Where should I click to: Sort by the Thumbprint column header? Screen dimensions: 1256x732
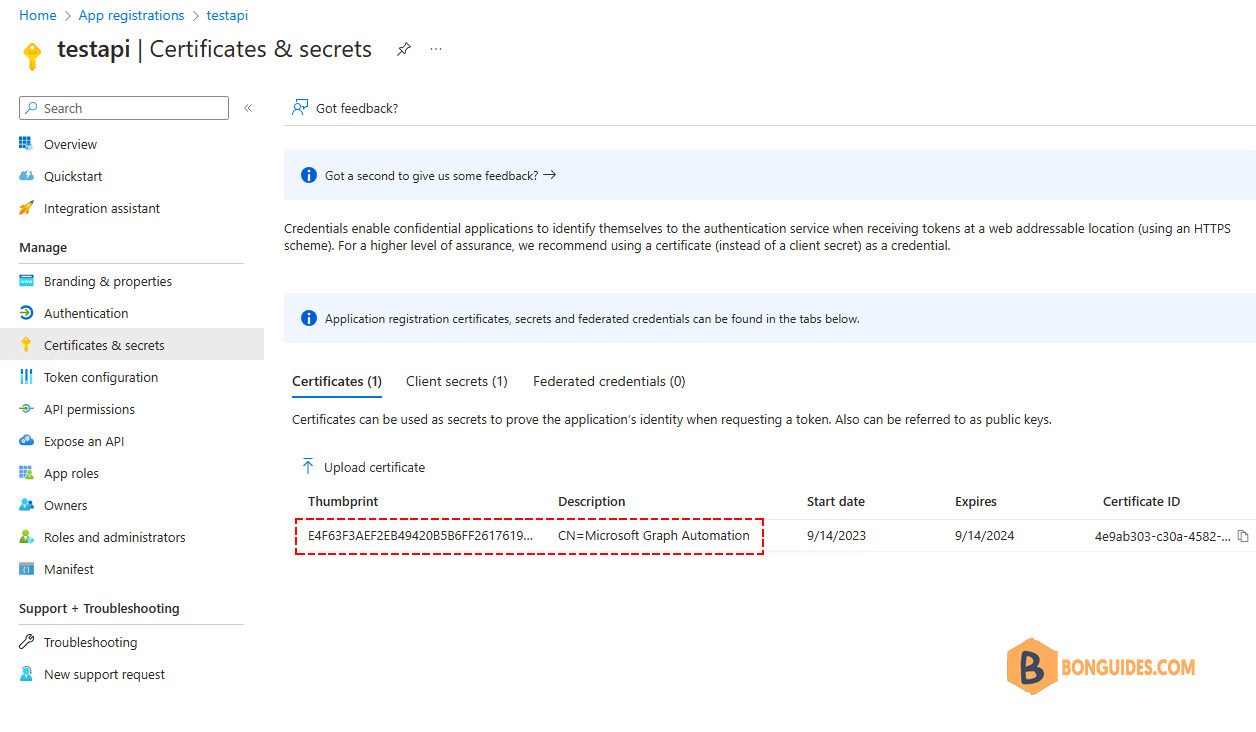pos(343,501)
